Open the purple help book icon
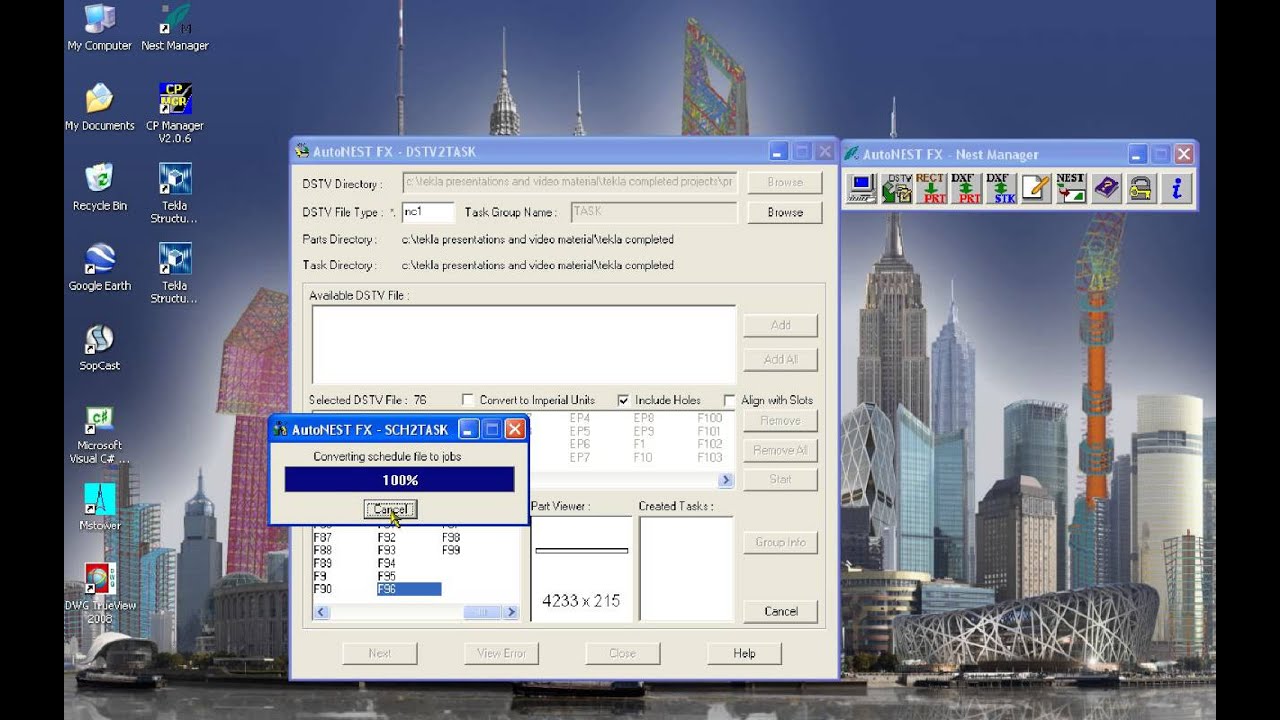1280x720 pixels. 1107,188
